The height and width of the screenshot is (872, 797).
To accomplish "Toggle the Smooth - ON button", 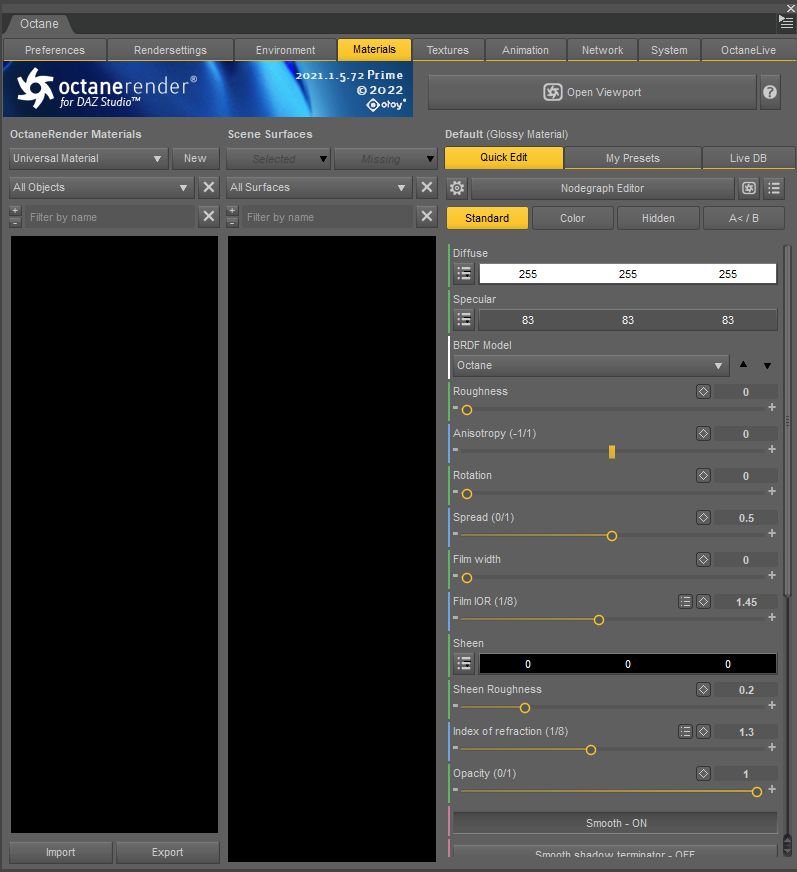I will point(615,823).
